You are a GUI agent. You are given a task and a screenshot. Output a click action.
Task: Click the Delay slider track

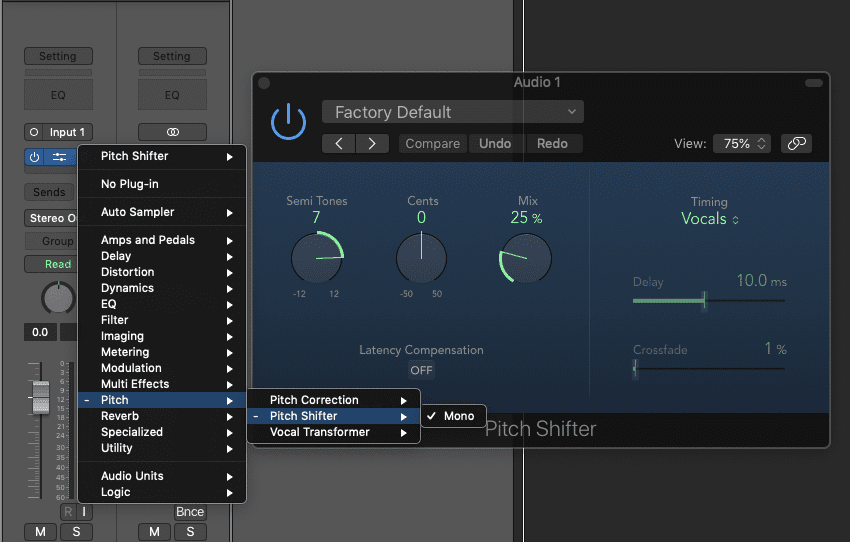click(x=708, y=300)
